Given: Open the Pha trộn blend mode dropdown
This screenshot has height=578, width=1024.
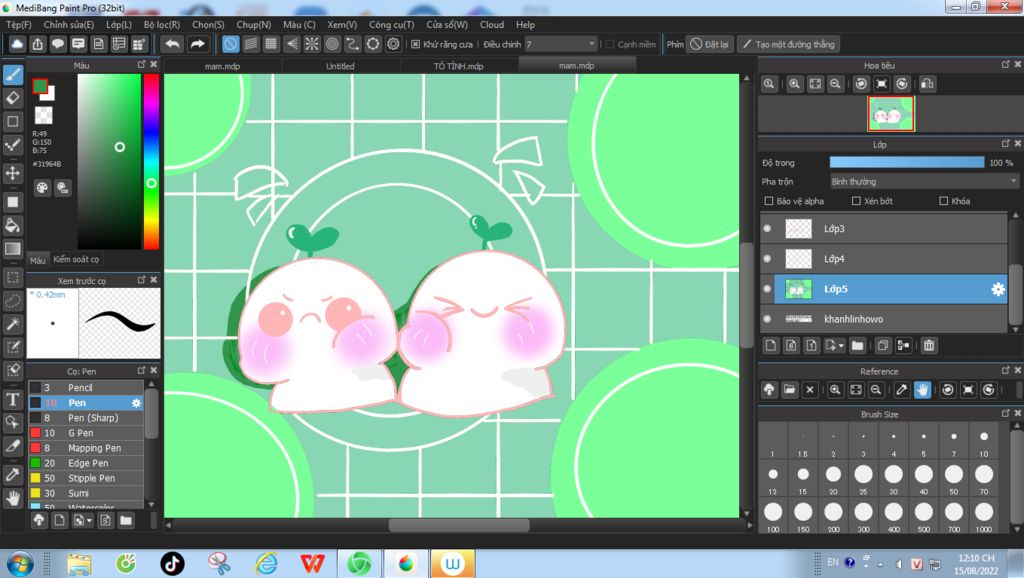Looking at the screenshot, I should click(x=924, y=182).
